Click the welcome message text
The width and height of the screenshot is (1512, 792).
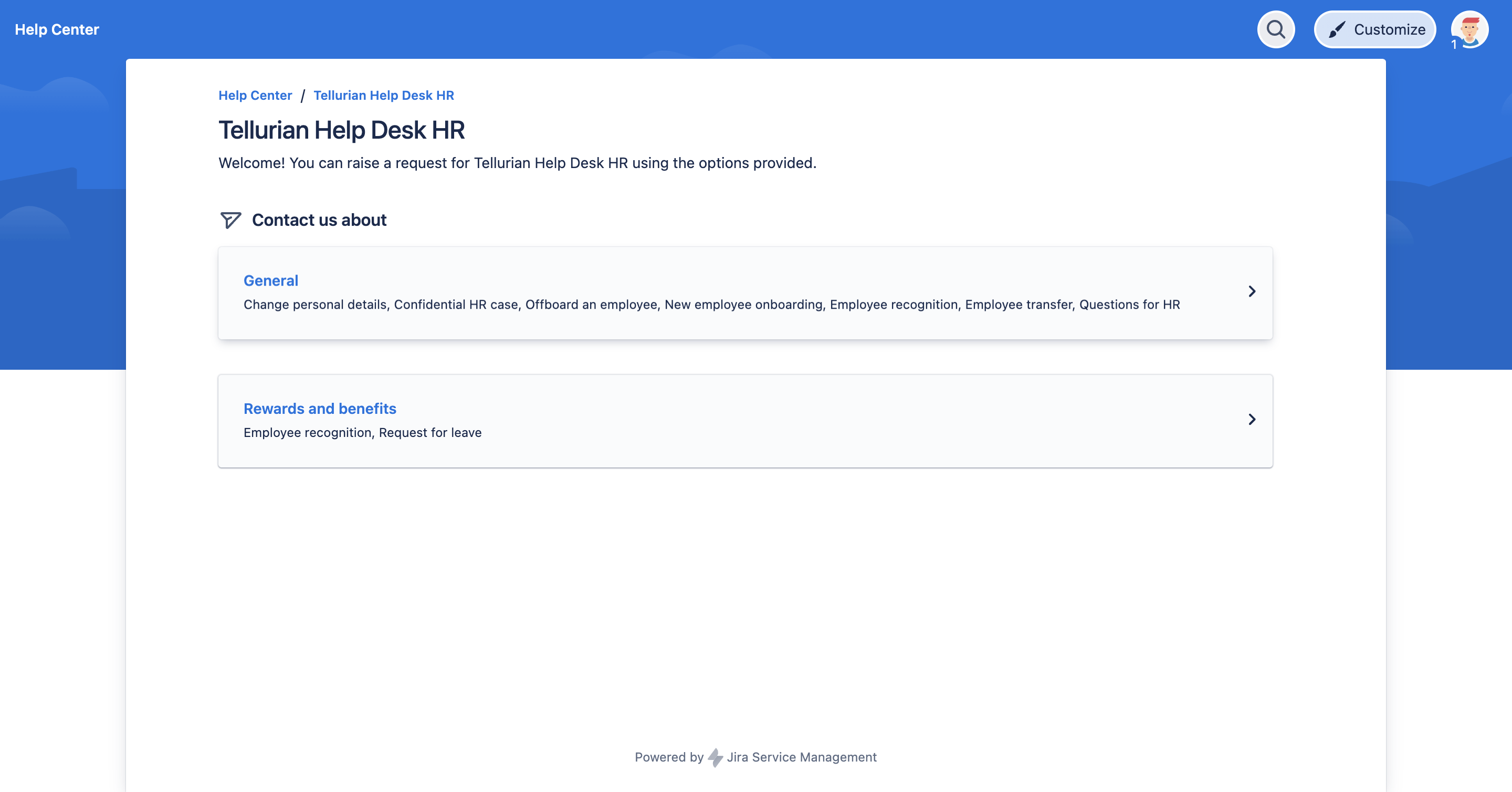[517, 163]
